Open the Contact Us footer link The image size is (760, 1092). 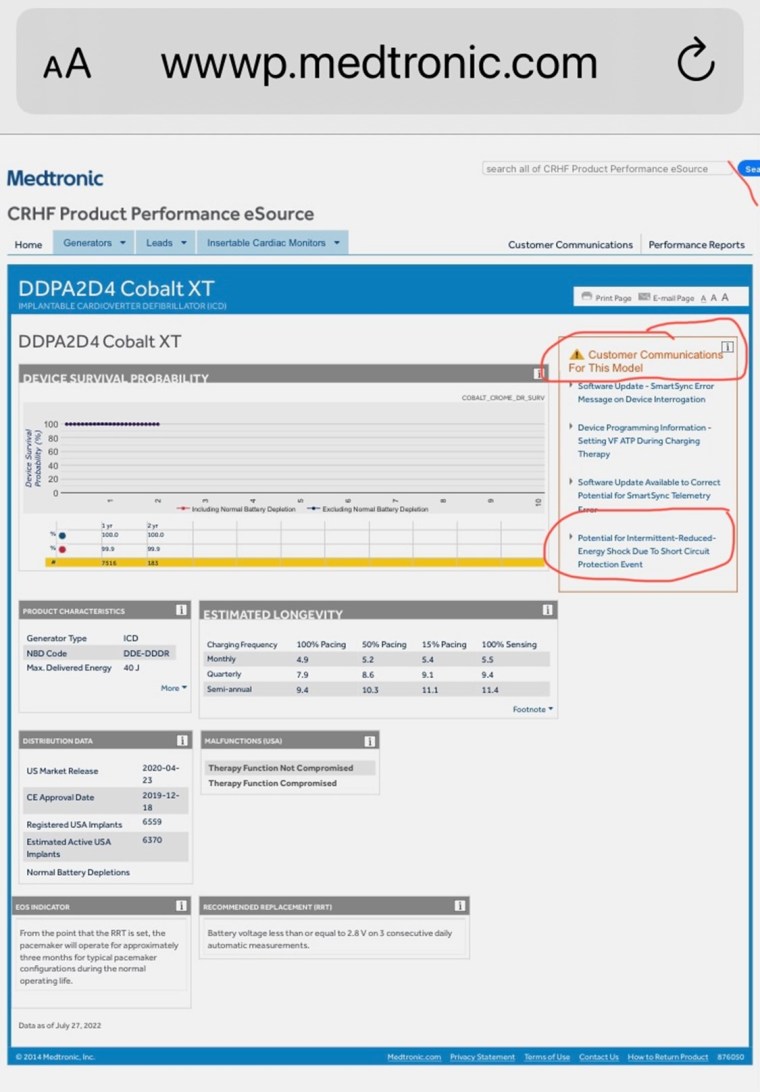tap(598, 1056)
